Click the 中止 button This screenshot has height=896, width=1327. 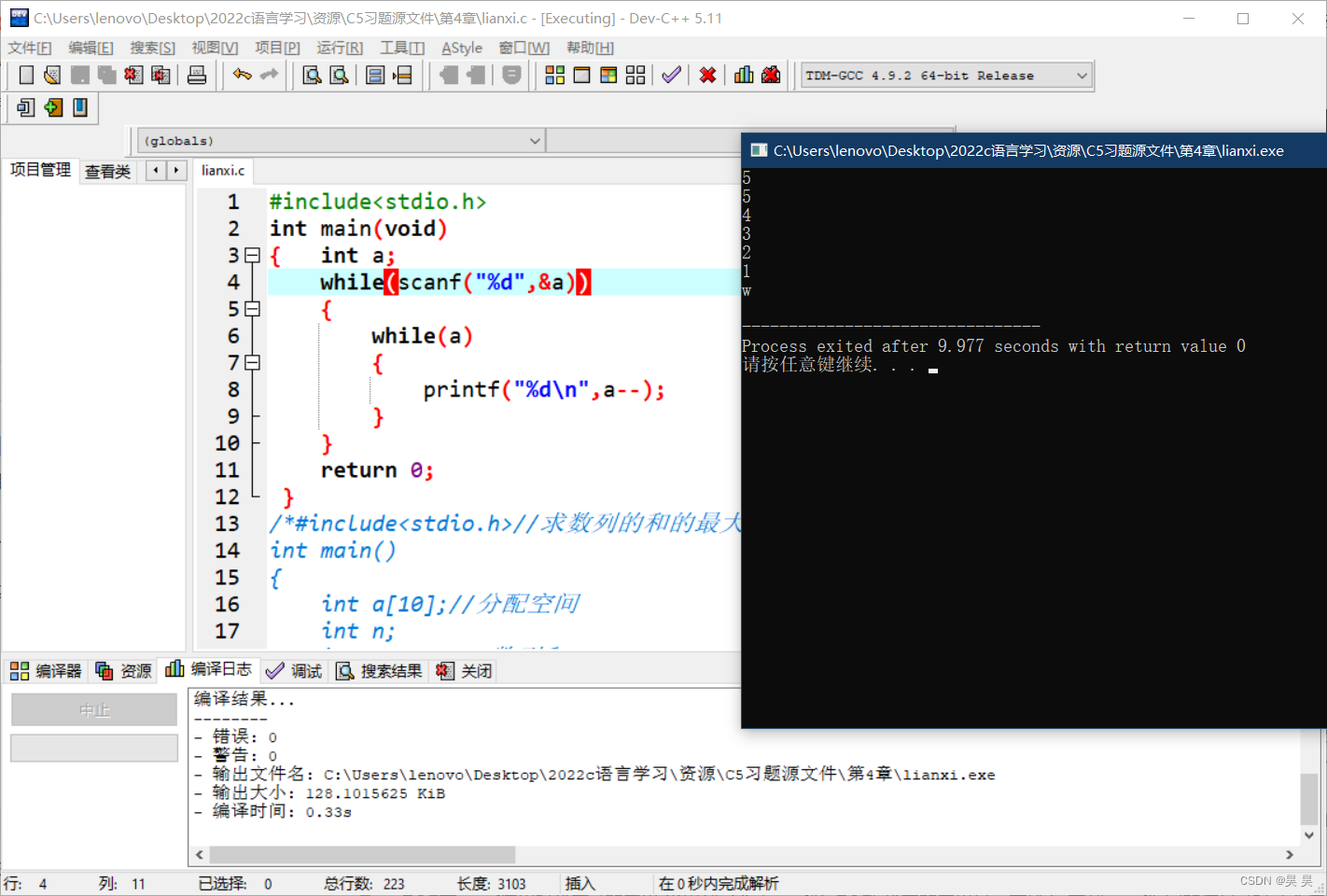coord(93,709)
